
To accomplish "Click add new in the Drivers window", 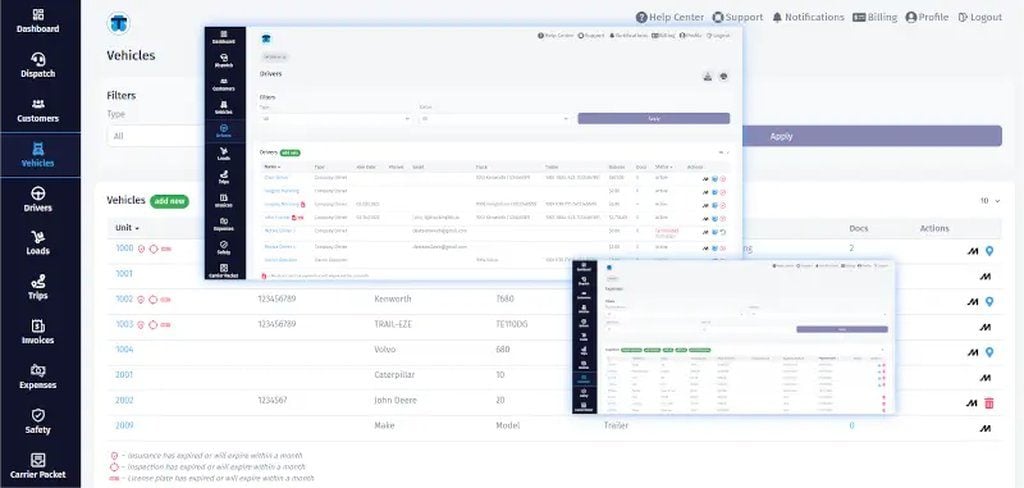I will pos(290,152).
